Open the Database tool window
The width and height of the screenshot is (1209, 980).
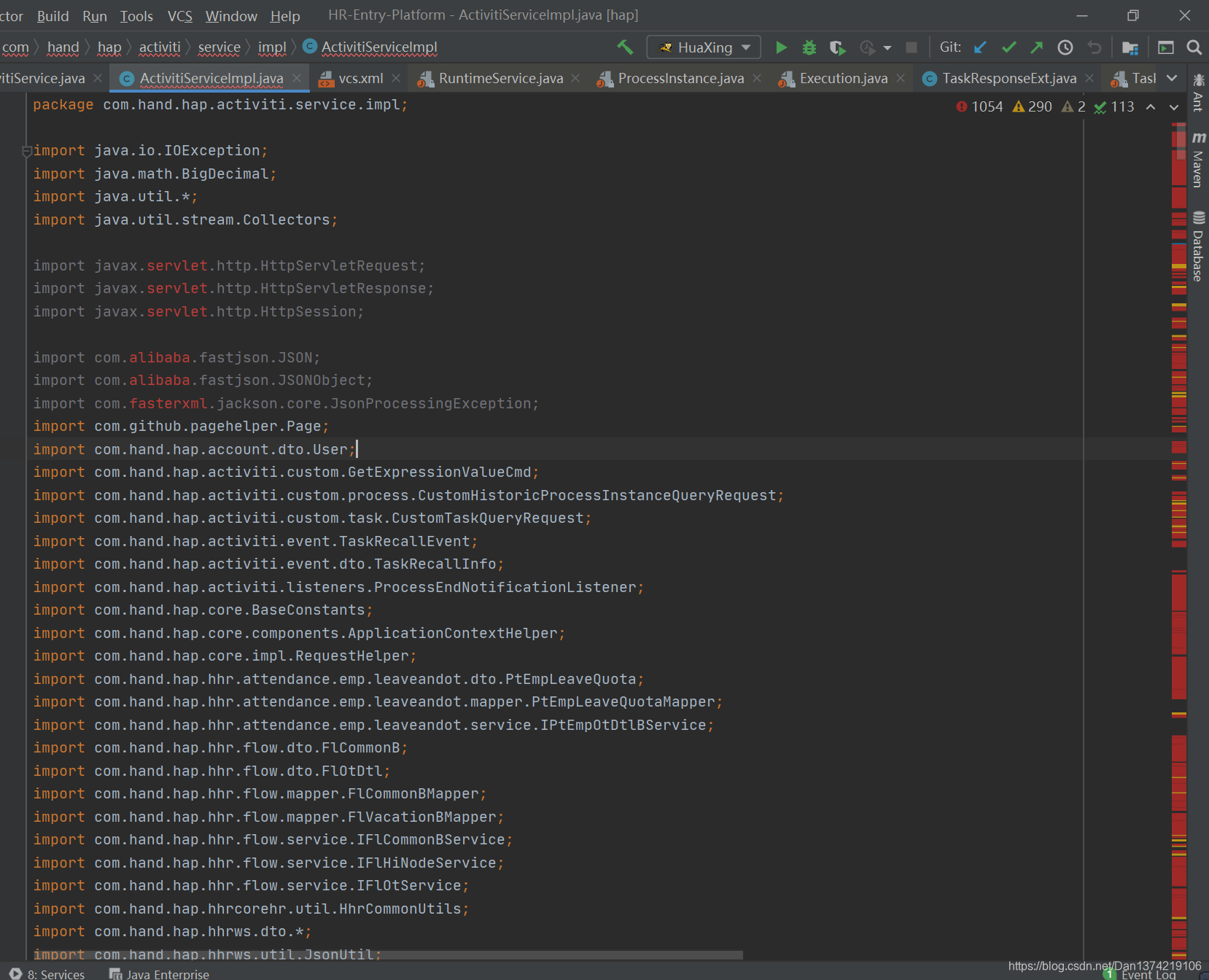pos(1198,246)
